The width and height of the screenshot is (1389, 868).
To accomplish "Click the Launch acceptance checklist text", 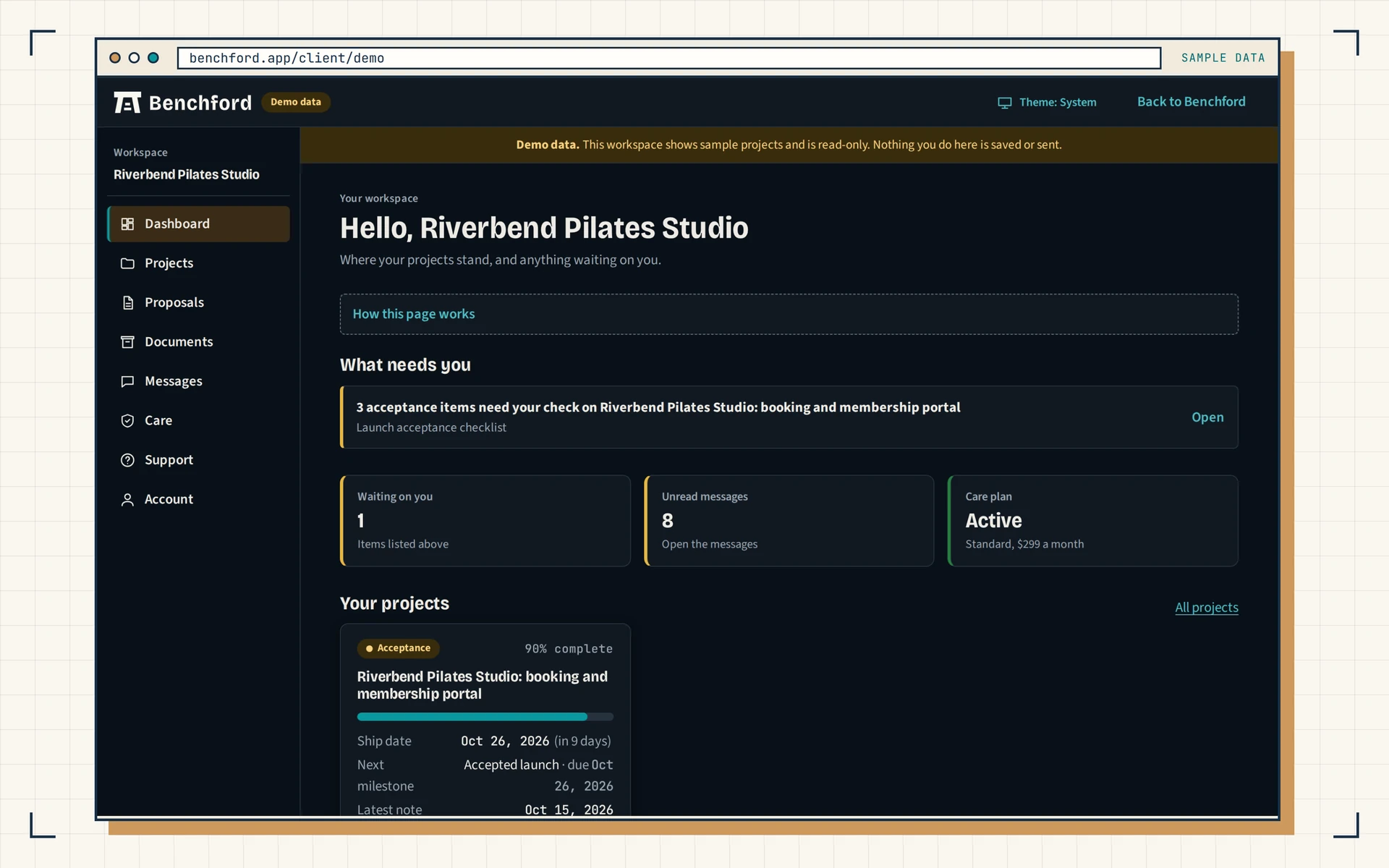I will tap(431, 427).
